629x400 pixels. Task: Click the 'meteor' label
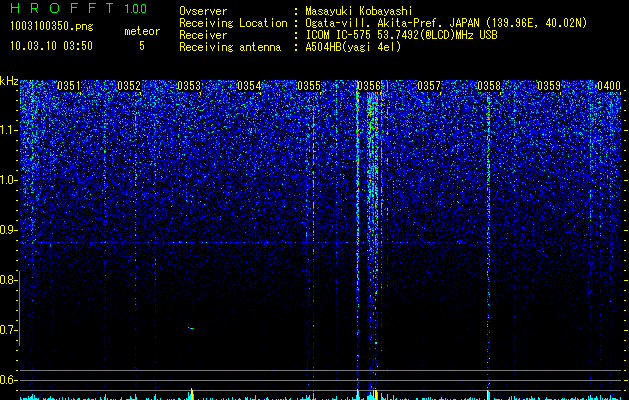point(142,31)
